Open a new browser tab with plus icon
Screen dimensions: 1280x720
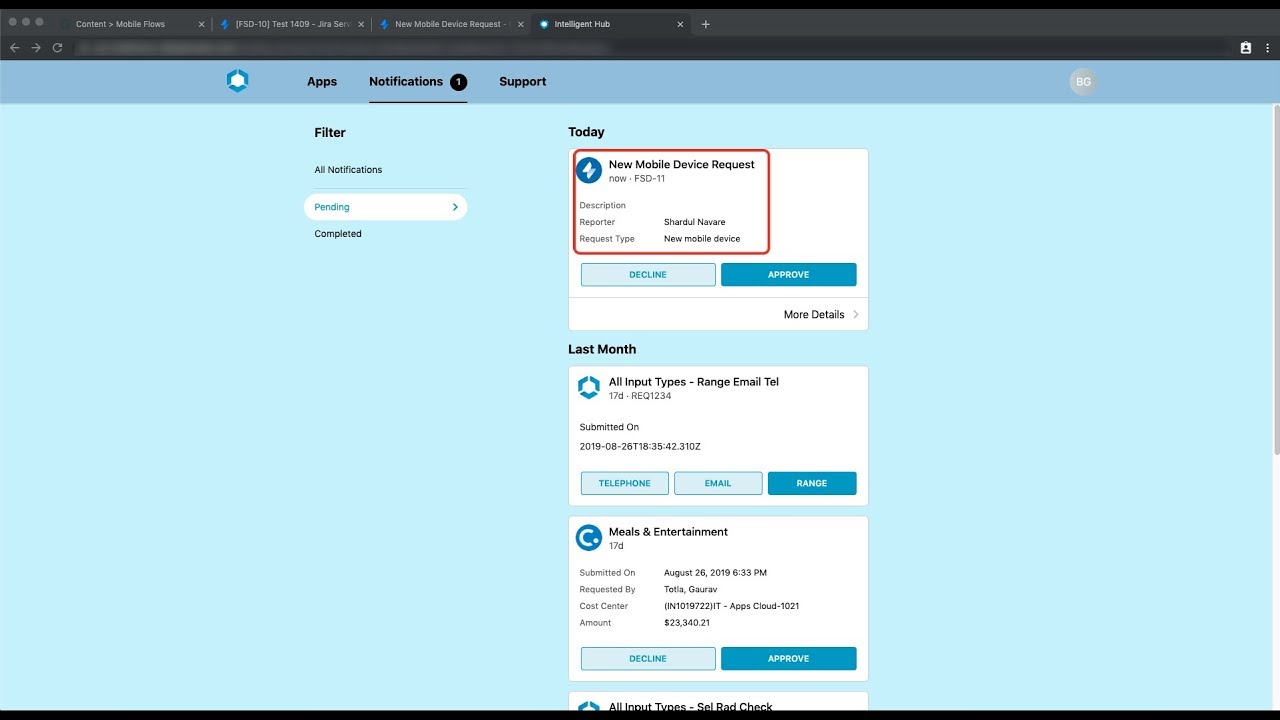(x=706, y=24)
